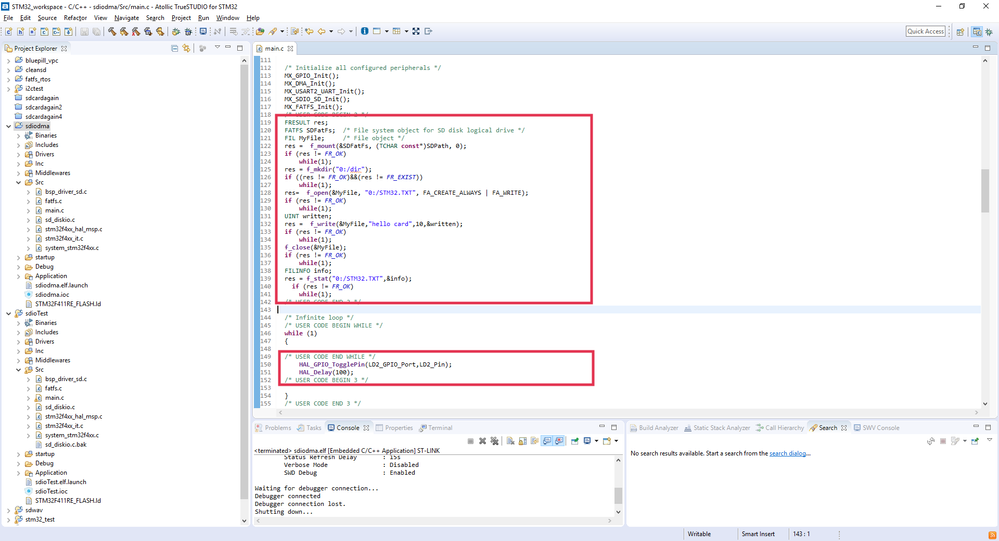Open the Call Hierarchy tab
999x541 pixels.
point(780,428)
